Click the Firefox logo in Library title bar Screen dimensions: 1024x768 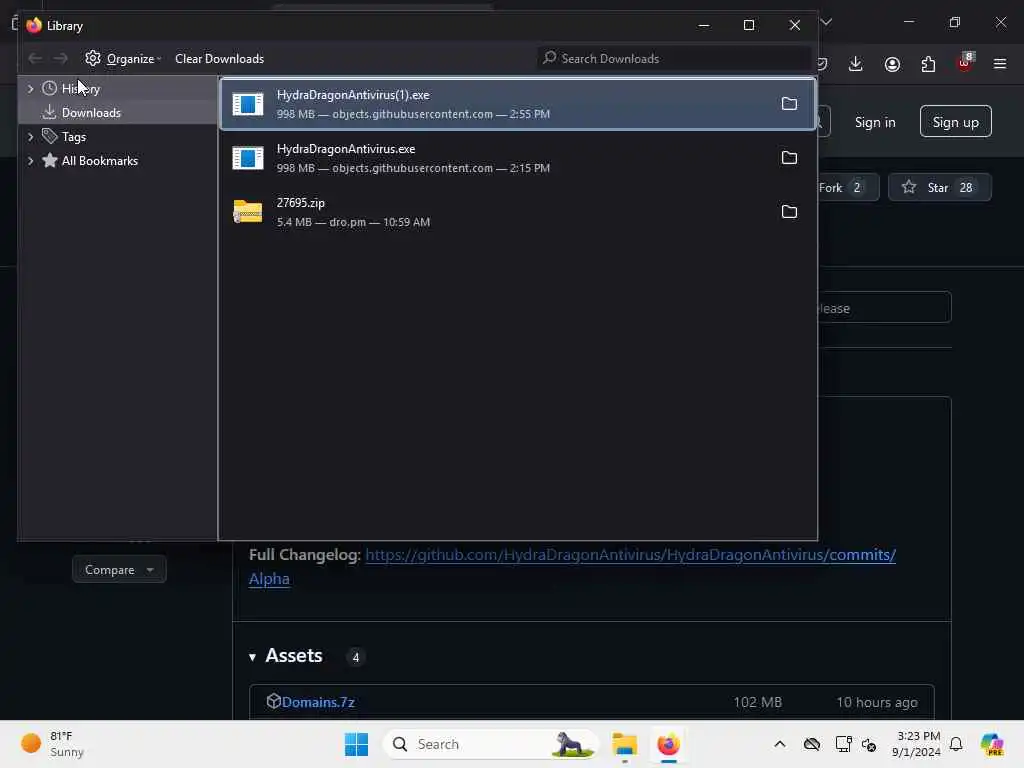(x=34, y=25)
